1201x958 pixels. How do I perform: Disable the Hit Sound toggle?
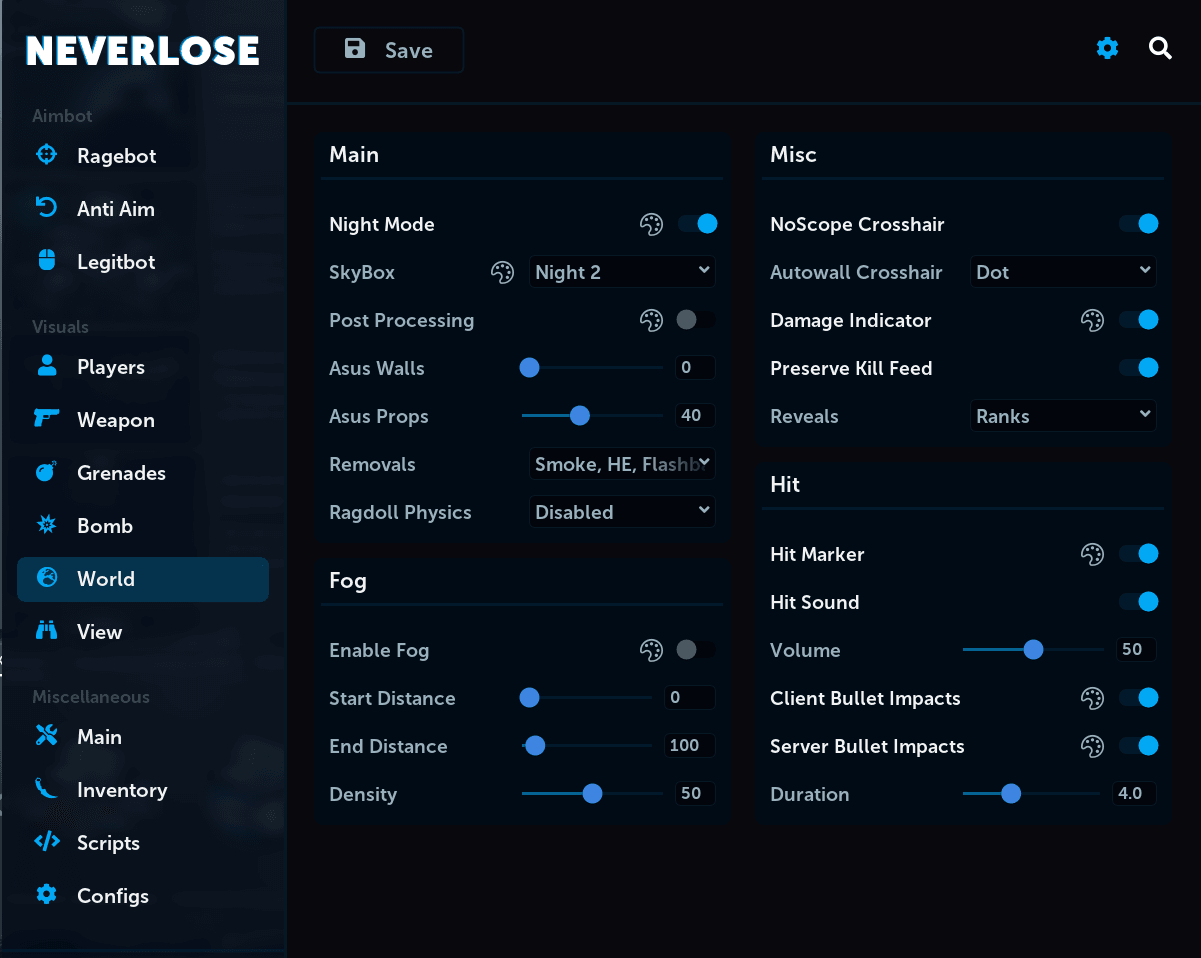pos(1138,602)
